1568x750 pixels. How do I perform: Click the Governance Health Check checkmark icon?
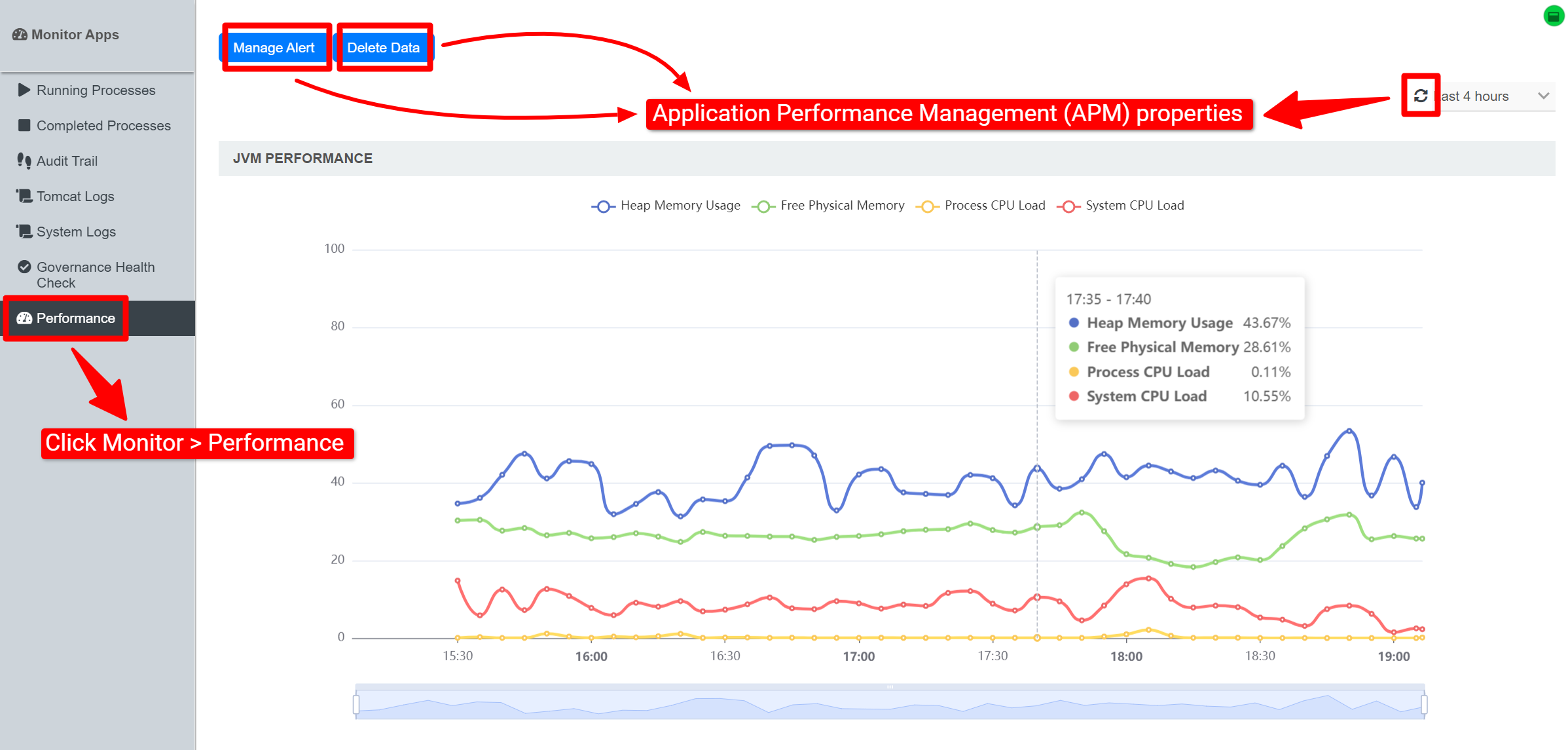click(24, 267)
